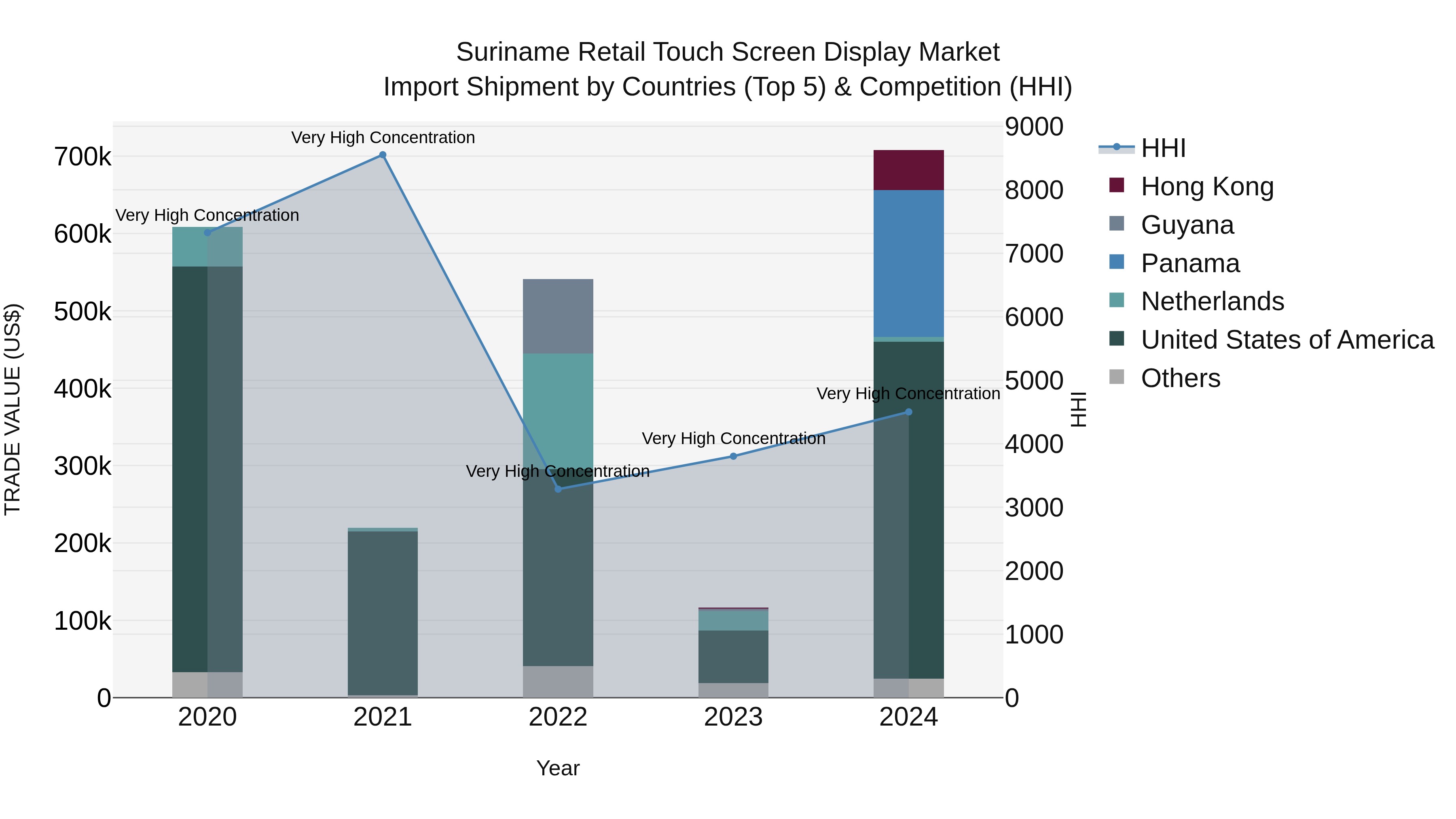Click the 2020 Very High Concentration annotation

207,215
